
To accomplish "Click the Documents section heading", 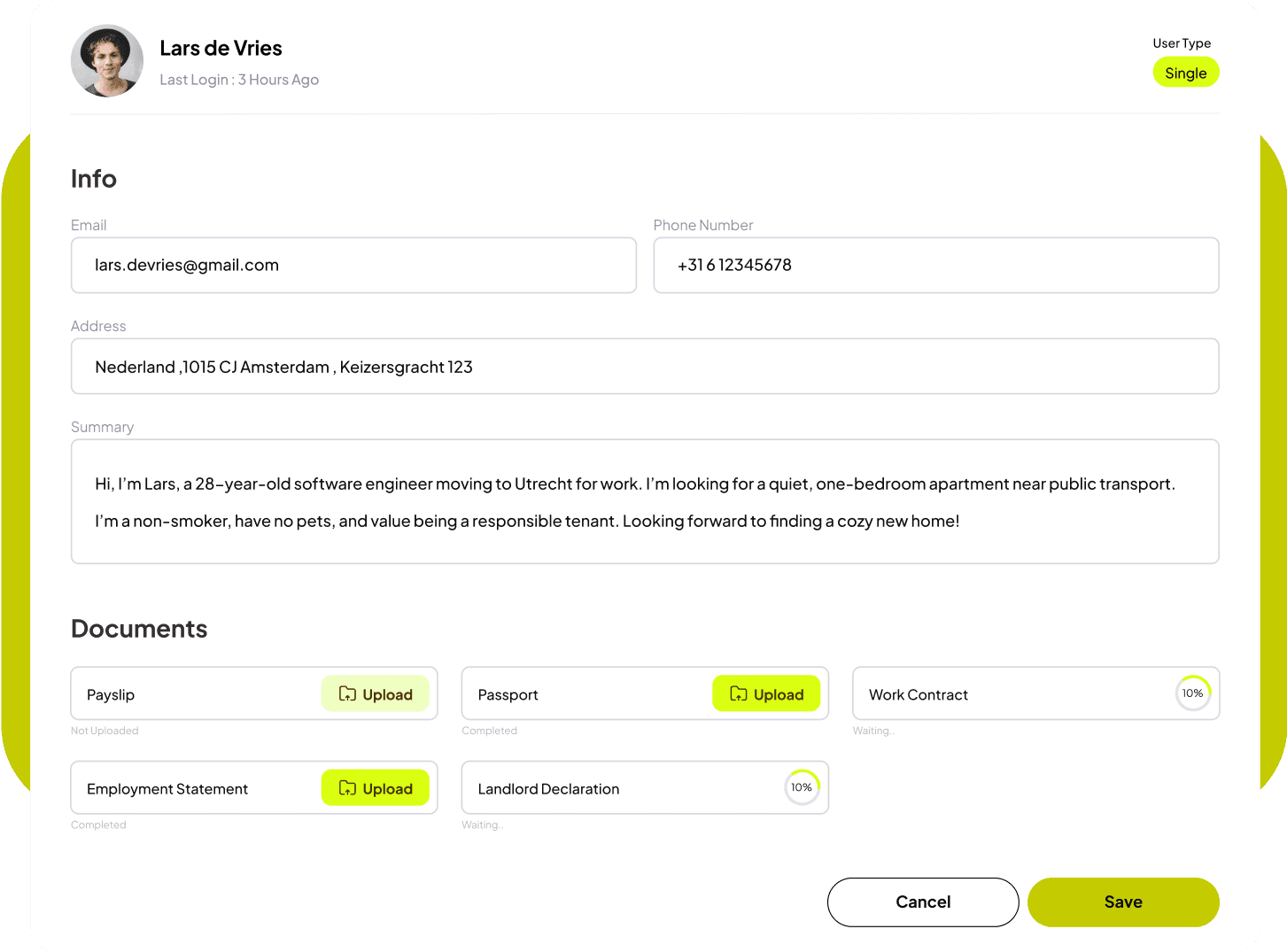I will click(x=139, y=629).
